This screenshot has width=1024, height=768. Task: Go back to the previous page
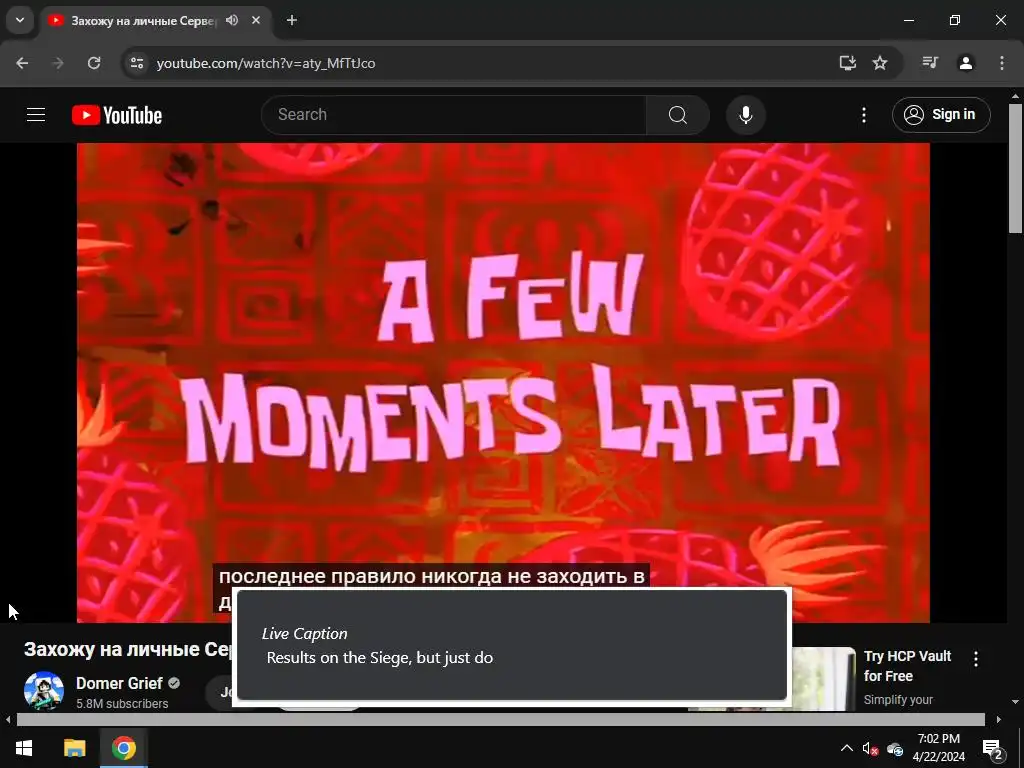point(22,63)
